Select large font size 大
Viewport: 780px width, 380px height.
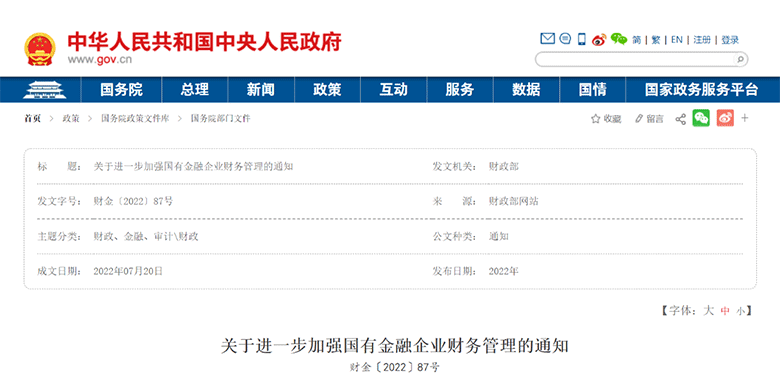[x=708, y=311]
